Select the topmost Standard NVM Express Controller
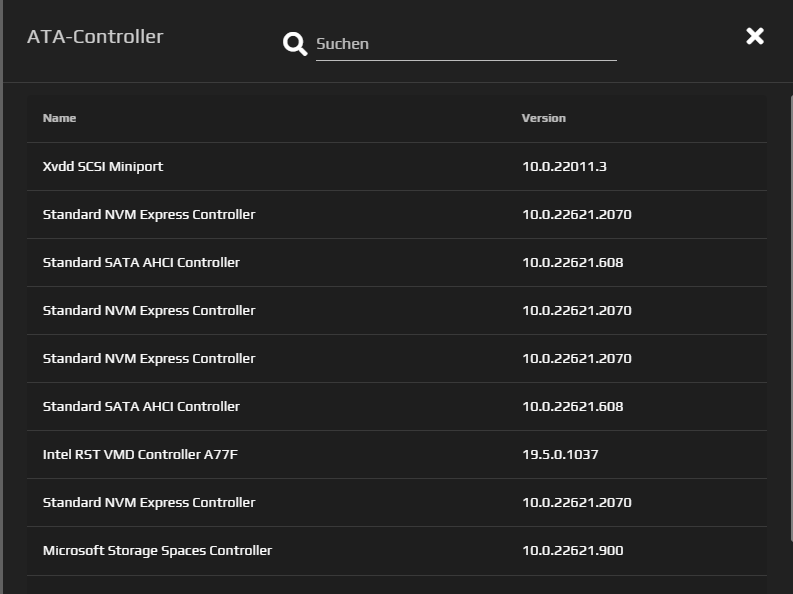The image size is (793, 594). point(149,214)
